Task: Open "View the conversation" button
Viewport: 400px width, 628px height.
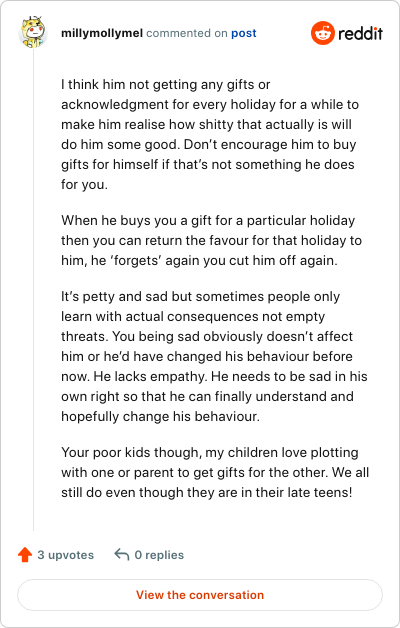Action: 200,595
